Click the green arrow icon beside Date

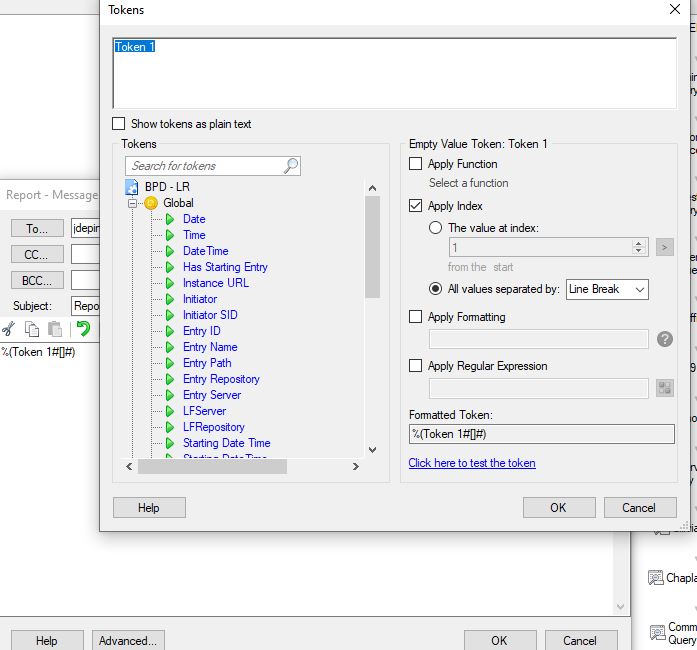170,219
